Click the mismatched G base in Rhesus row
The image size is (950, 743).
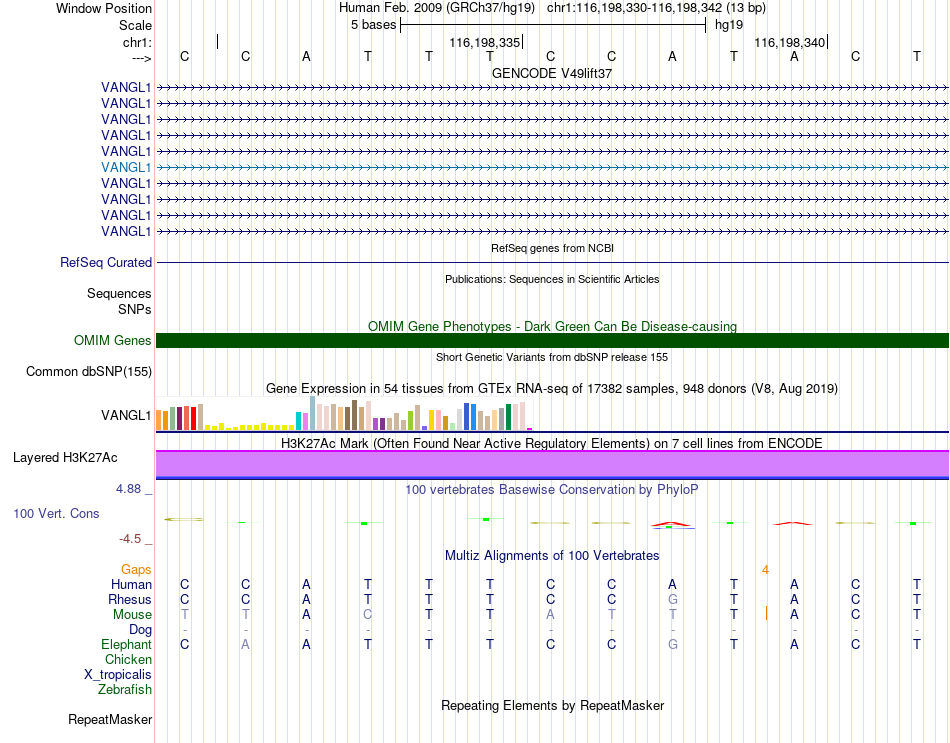pos(673,599)
